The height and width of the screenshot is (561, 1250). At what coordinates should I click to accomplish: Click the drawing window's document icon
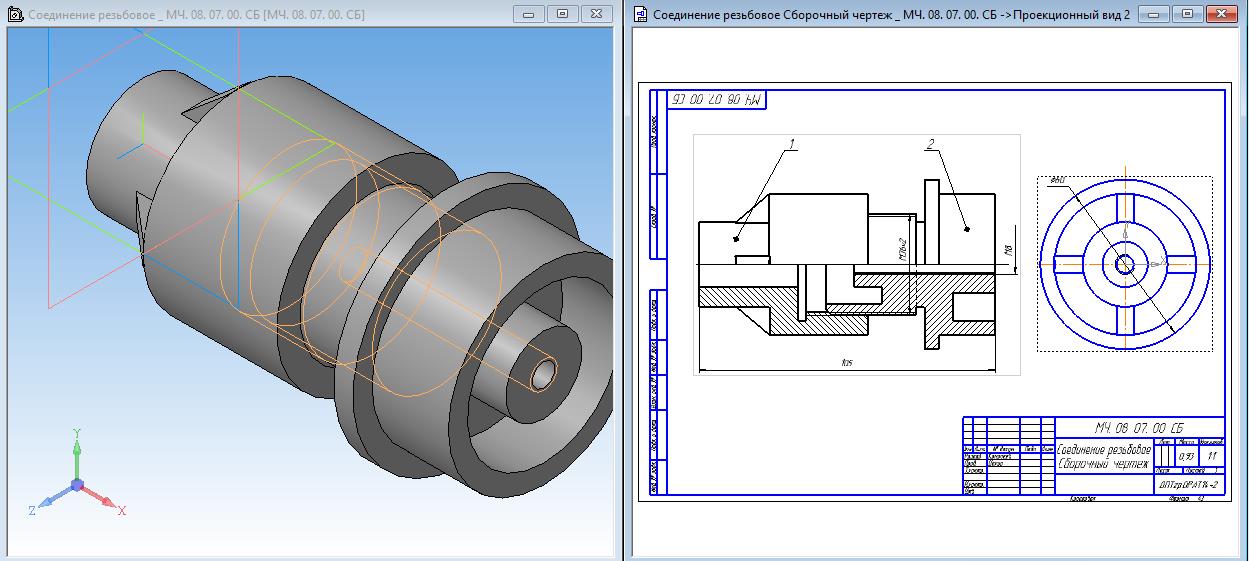tap(638, 15)
